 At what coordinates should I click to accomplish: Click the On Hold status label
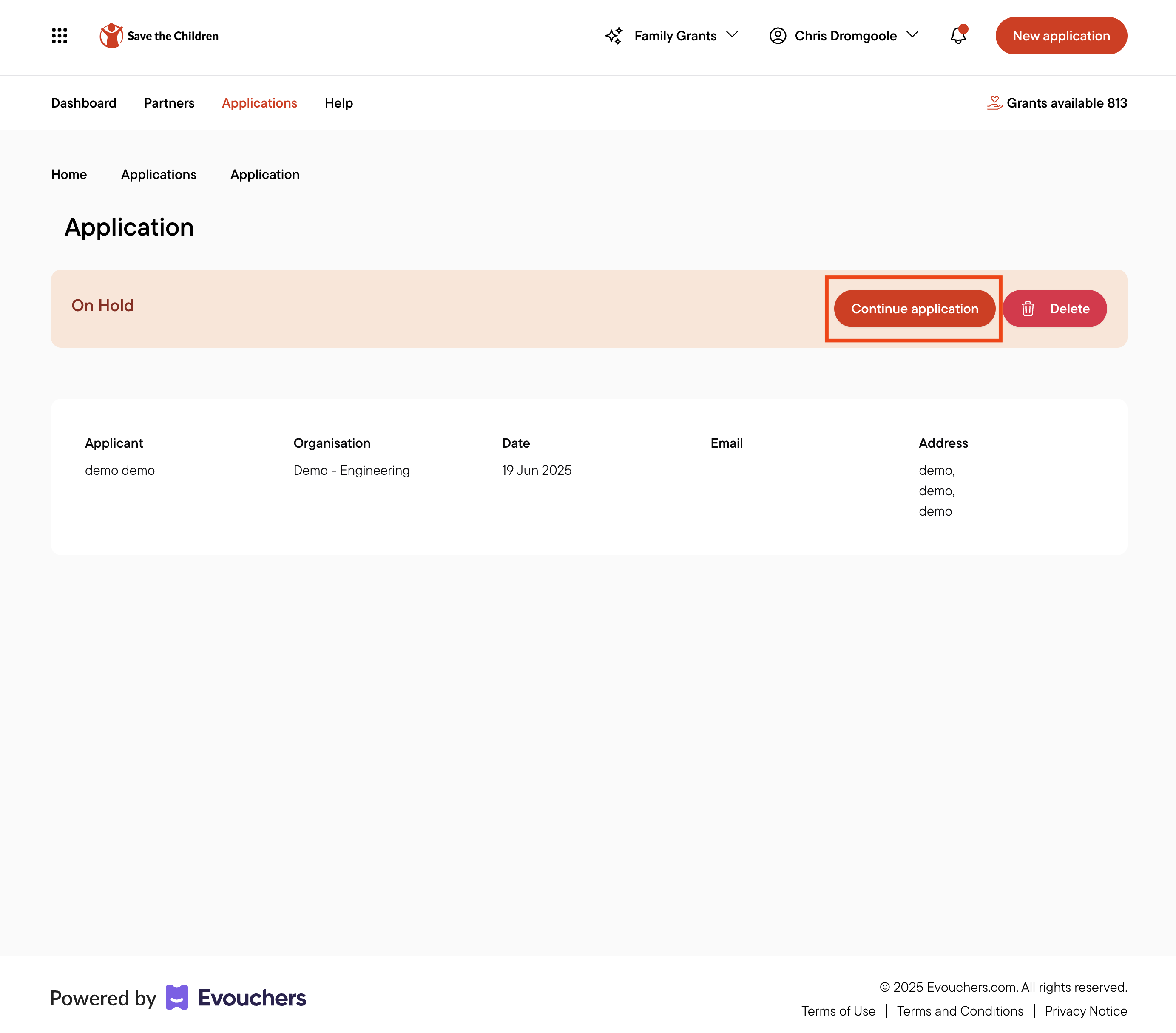coord(102,305)
